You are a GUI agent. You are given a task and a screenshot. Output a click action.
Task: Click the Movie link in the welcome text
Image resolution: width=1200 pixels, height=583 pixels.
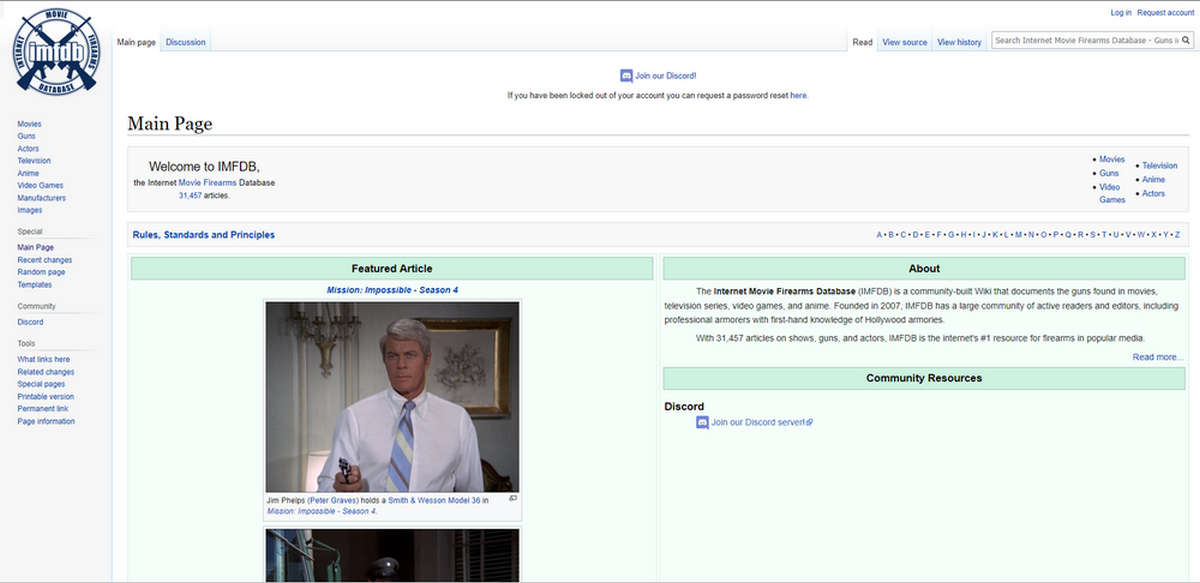pos(189,183)
